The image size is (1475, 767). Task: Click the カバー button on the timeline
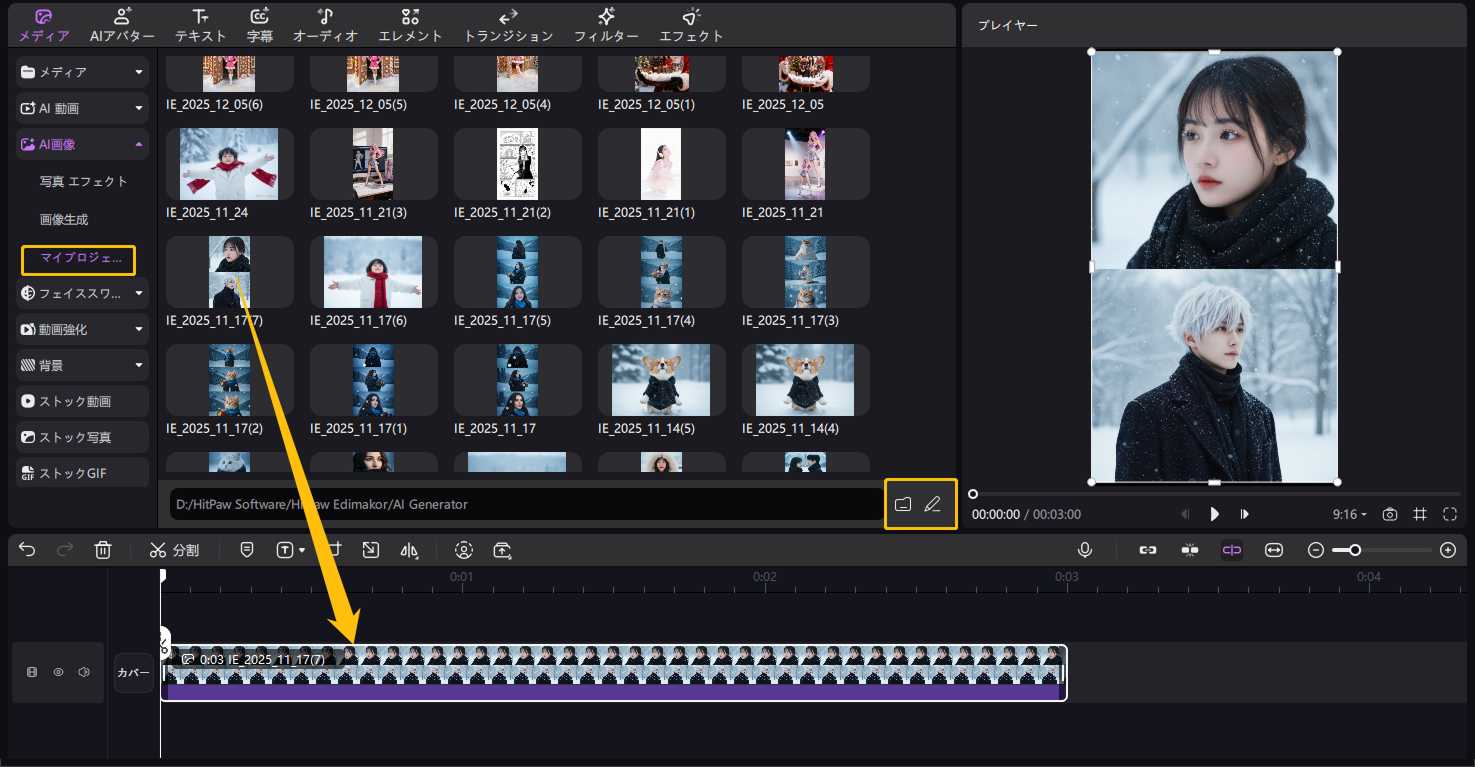[x=133, y=672]
